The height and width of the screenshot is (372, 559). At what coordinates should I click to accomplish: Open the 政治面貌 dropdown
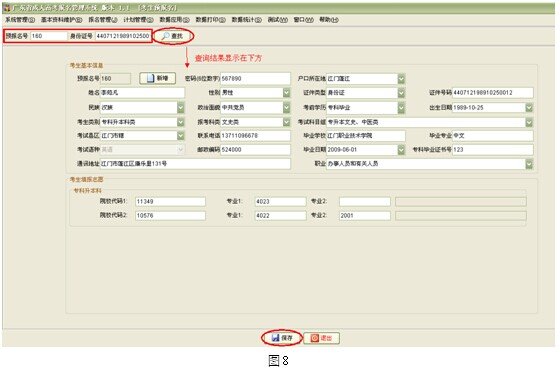click(x=287, y=107)
